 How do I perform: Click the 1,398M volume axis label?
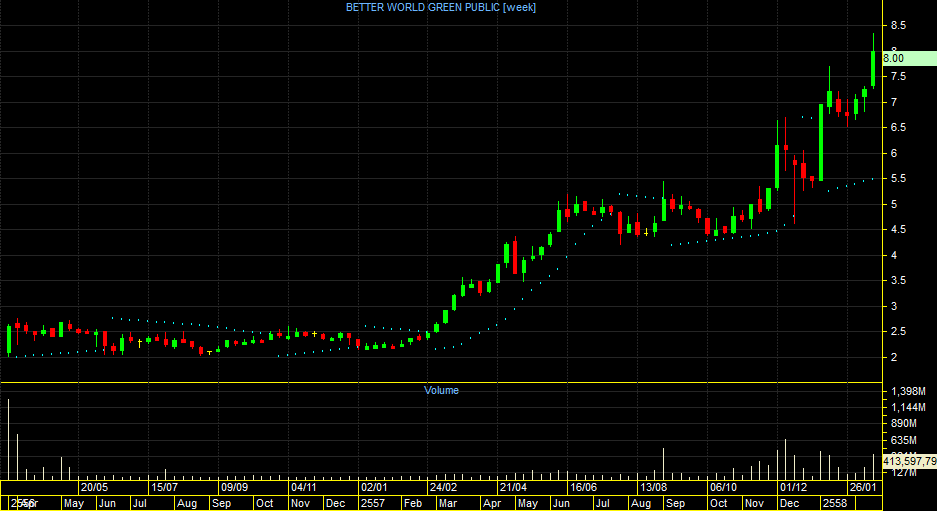pyautogui.click(x=908, y=391)
